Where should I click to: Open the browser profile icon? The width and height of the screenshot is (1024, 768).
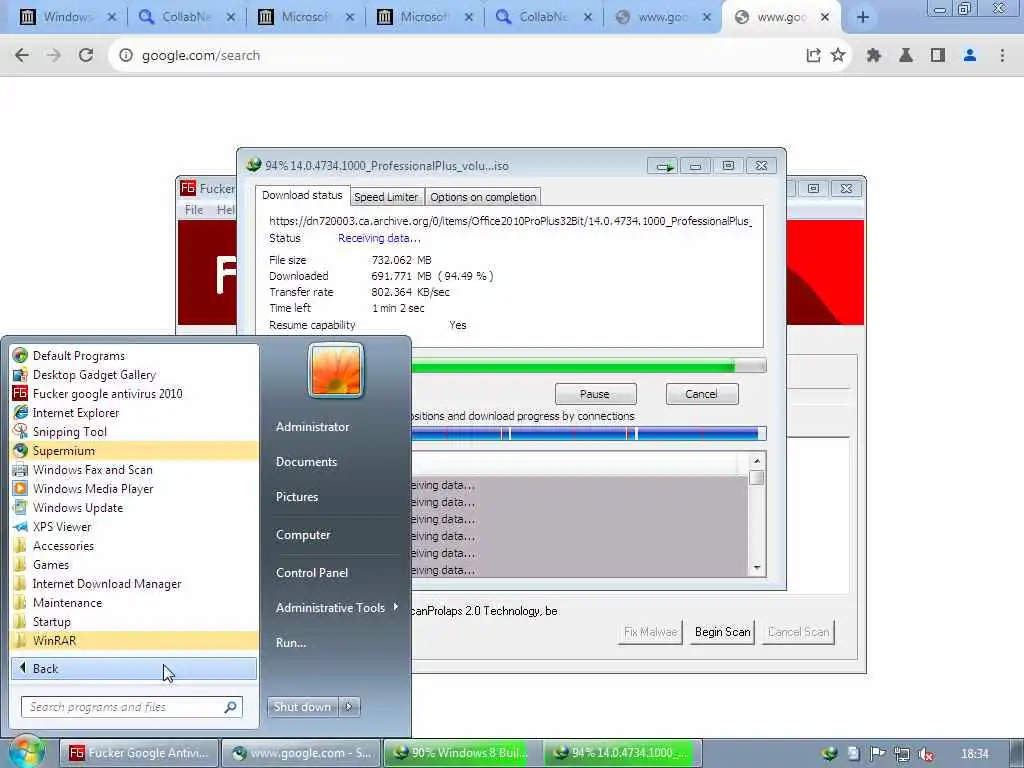[970, 56]
